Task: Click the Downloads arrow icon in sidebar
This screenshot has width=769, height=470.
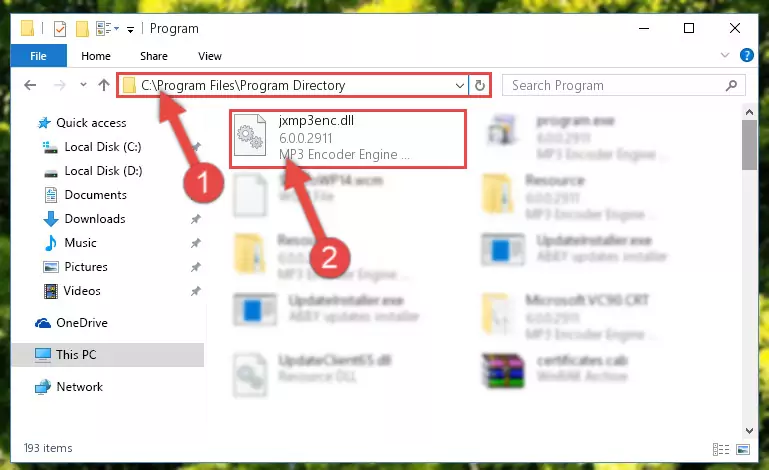Action: point(51,219)
